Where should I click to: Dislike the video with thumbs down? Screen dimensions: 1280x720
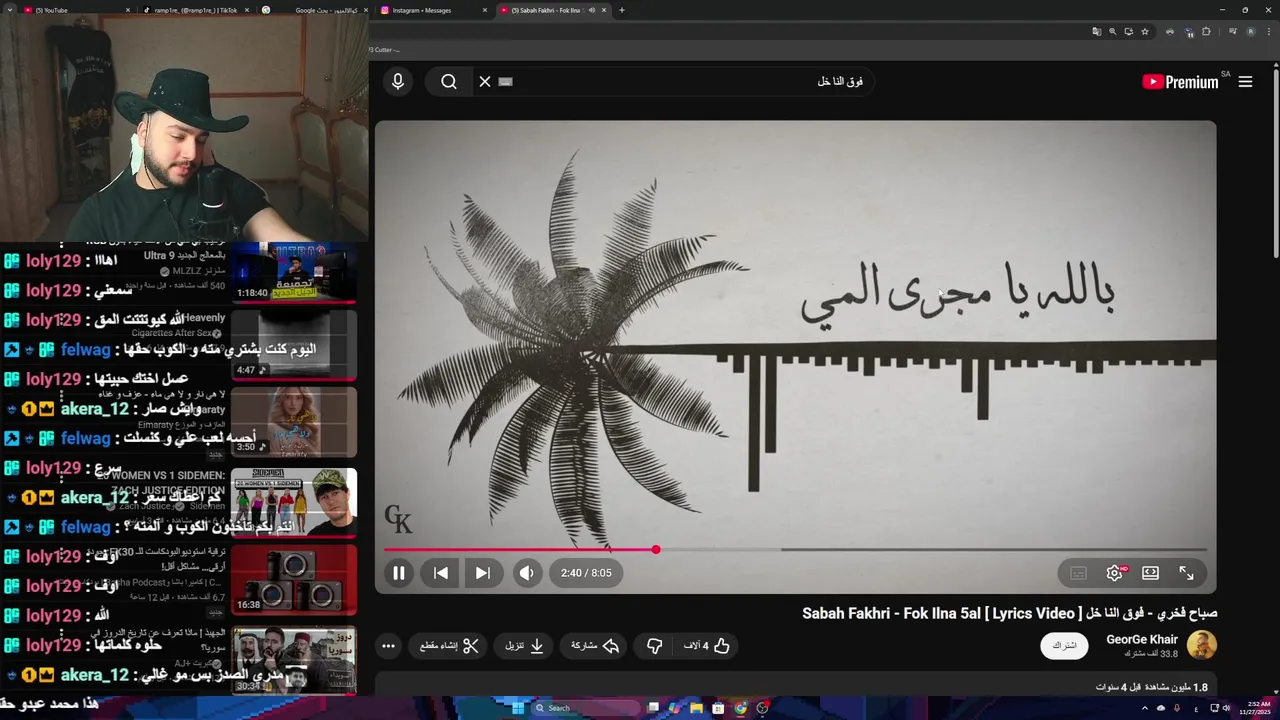coord(655,646)
